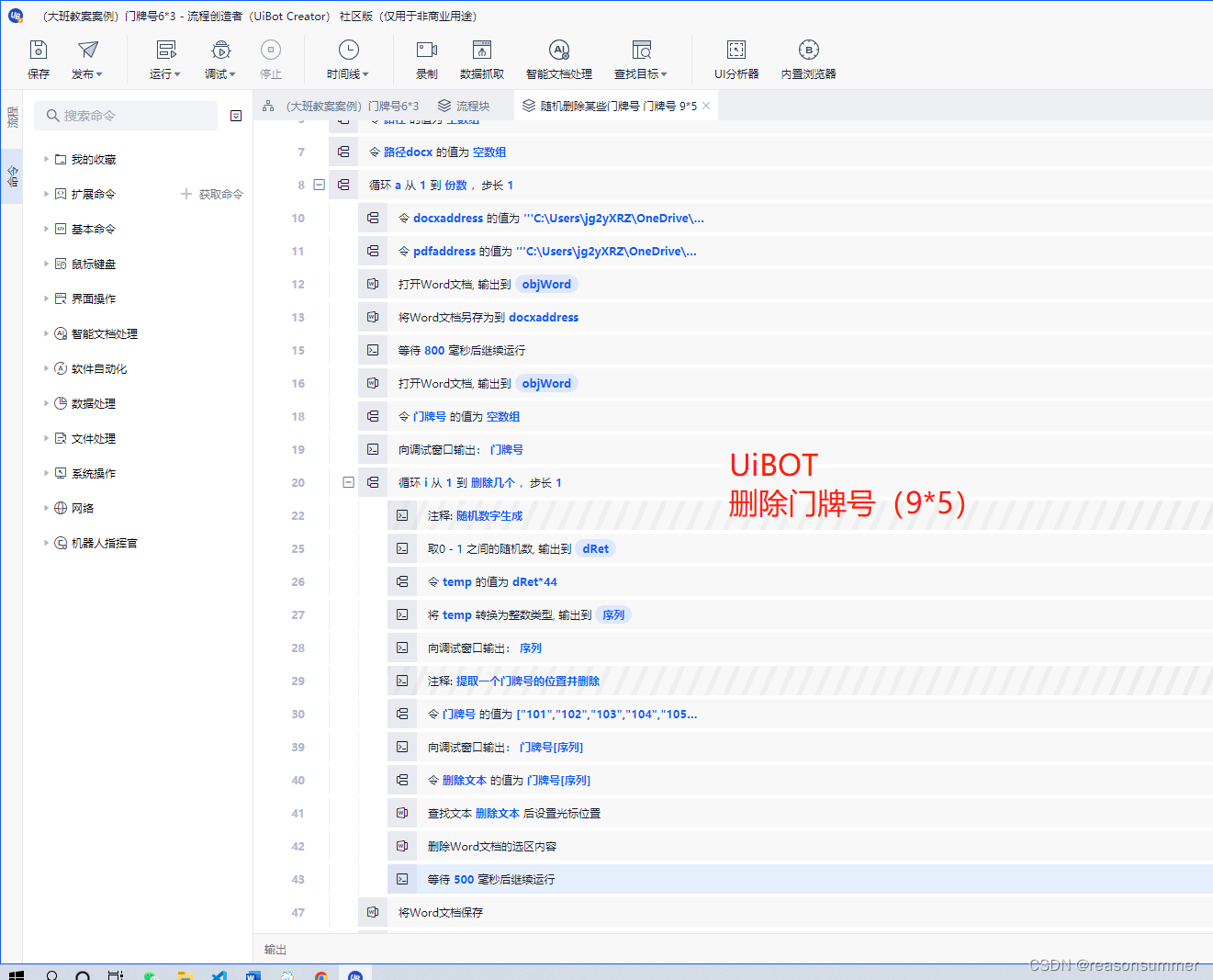Viewport: 1213px width, 980px height.
Task: Click the docxaddress link on row 13
Action: click(x=544, y=318)
